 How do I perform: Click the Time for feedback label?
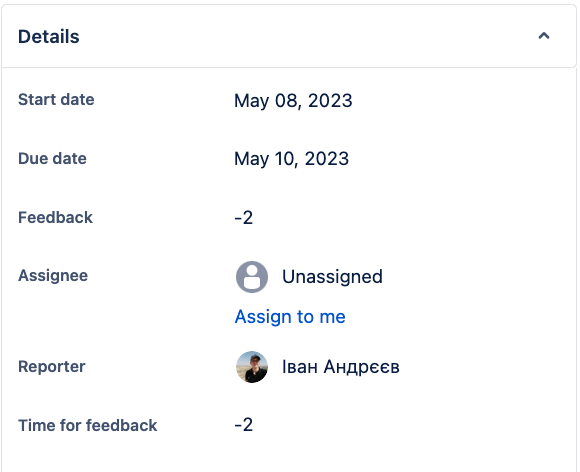click(x=88, y=425)
